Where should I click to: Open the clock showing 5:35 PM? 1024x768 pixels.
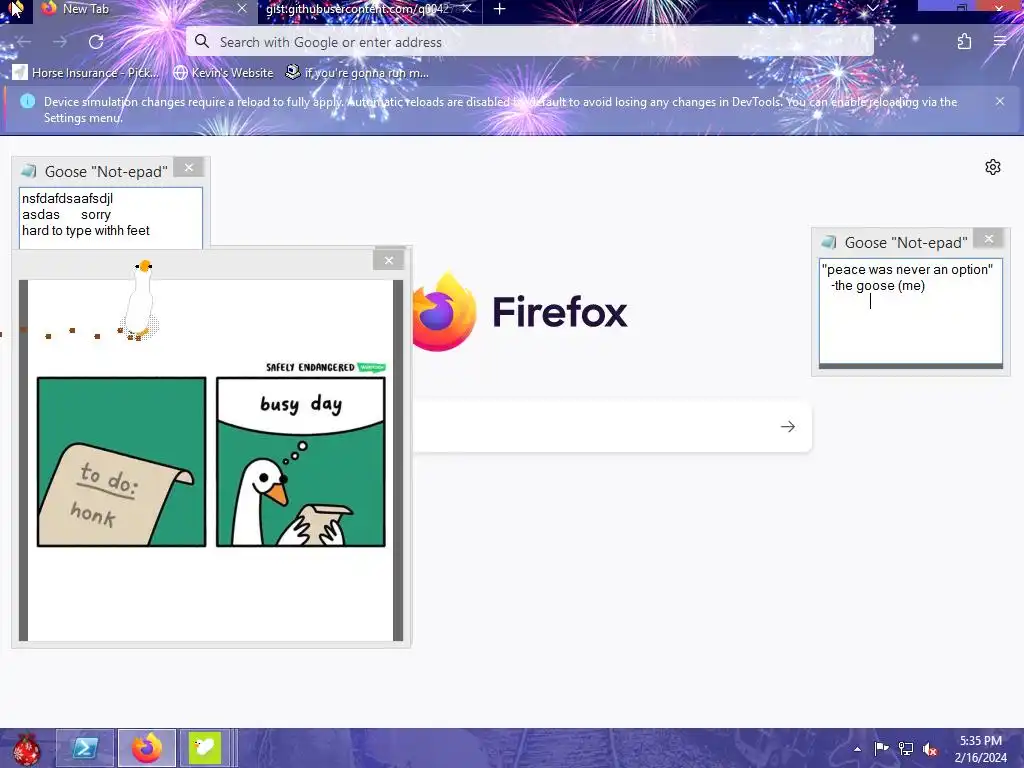(980, 749)
